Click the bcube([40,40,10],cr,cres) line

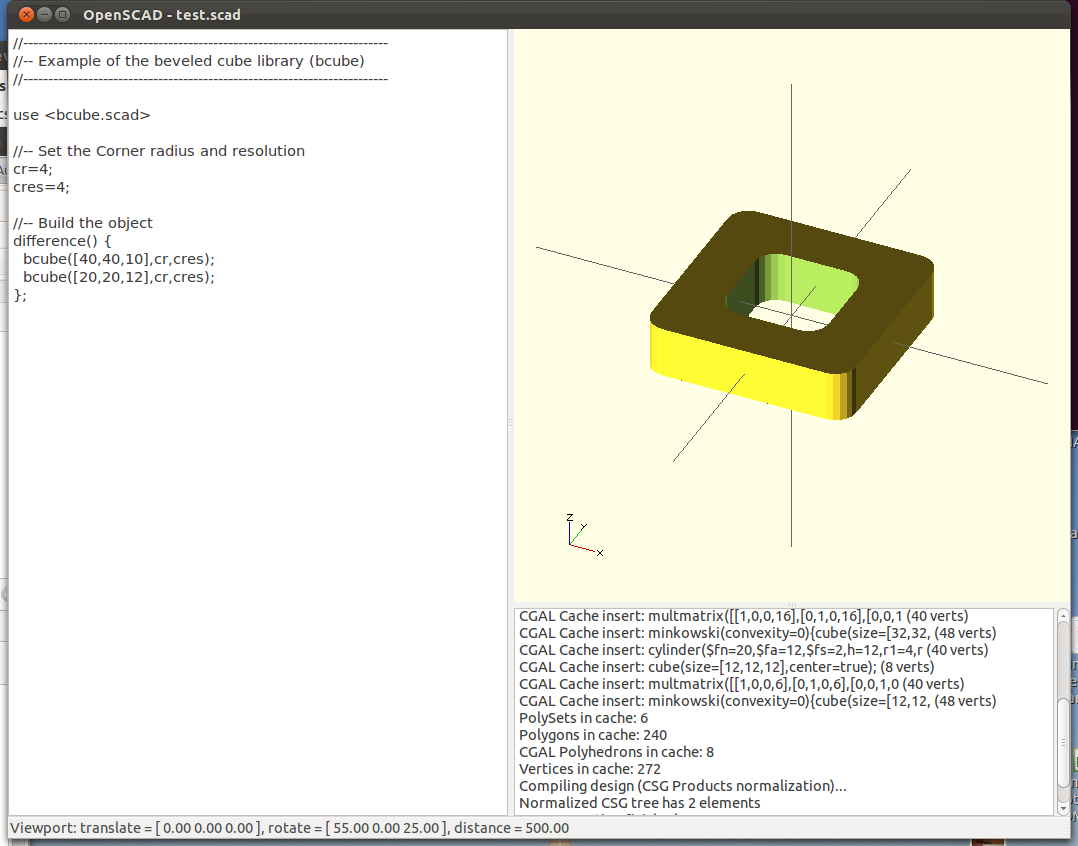click(x=119, y=259)
